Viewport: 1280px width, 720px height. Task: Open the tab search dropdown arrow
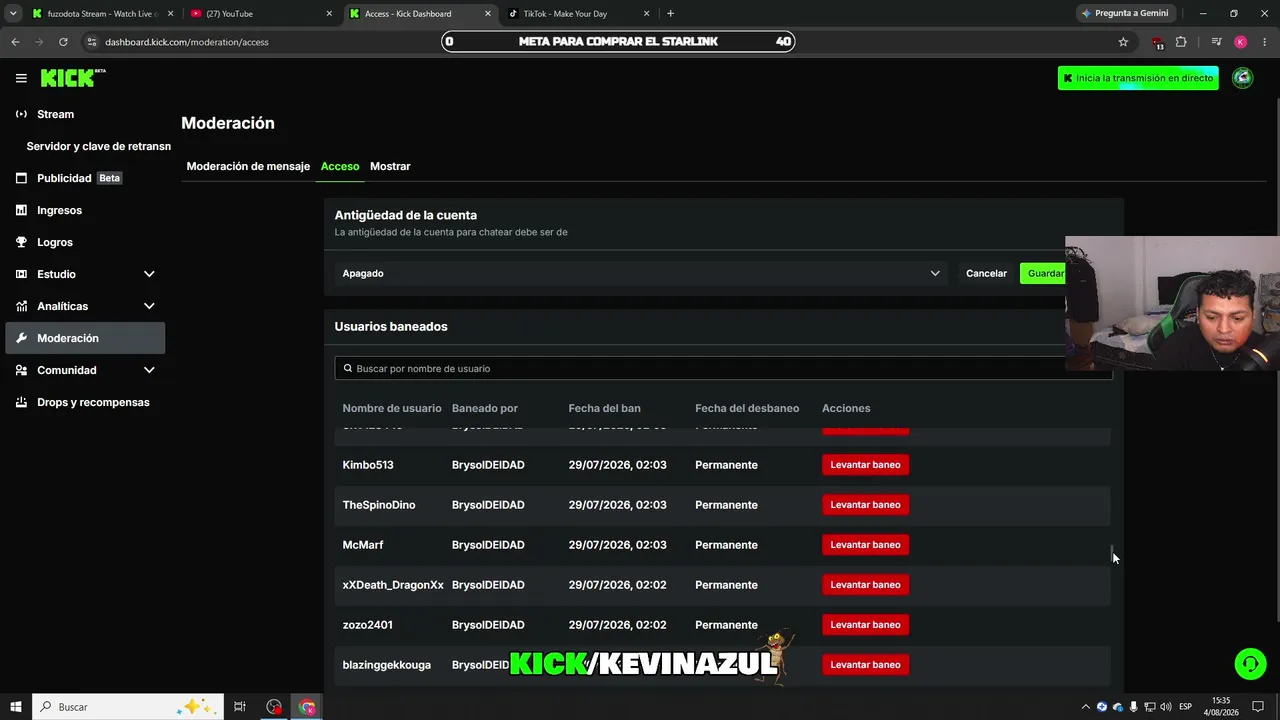coord(13,14)
